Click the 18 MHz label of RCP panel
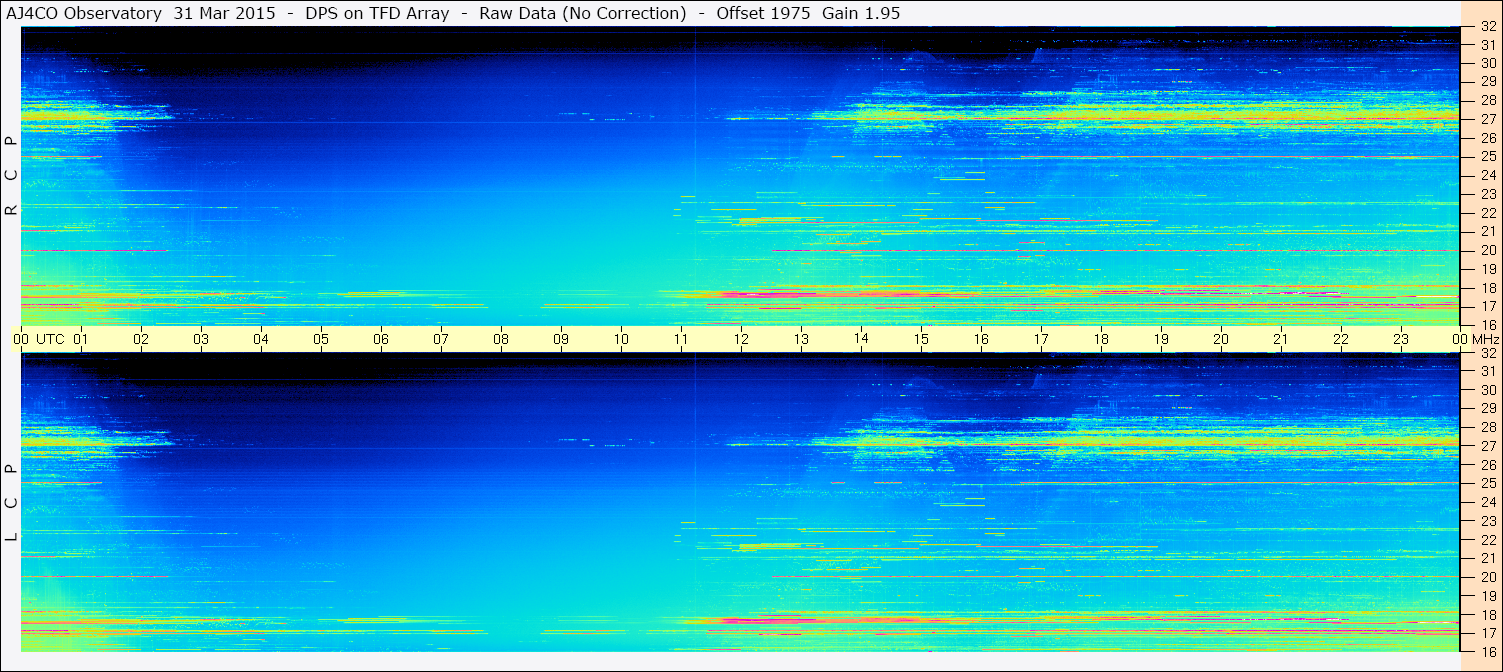This screenshot has width=1503, height=672. (1487, 288)
